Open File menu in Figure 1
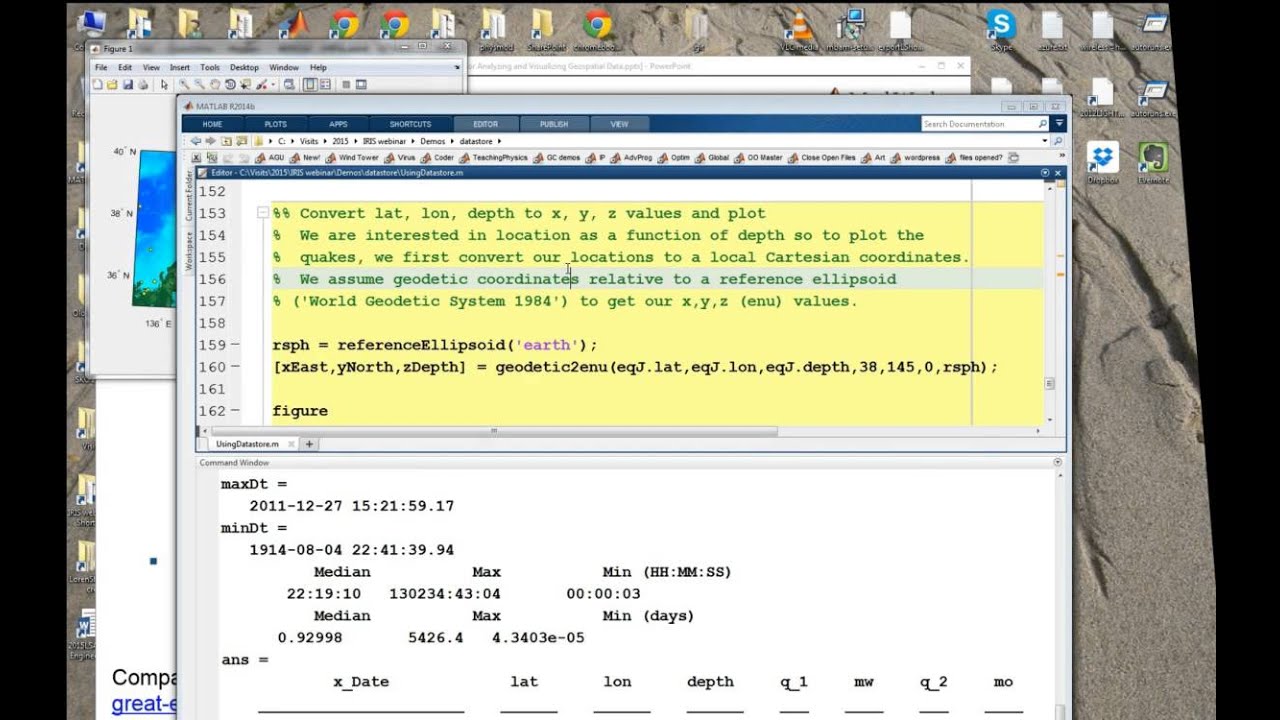The height and width of the screenshot is (720, 1280). coord(101,68)
